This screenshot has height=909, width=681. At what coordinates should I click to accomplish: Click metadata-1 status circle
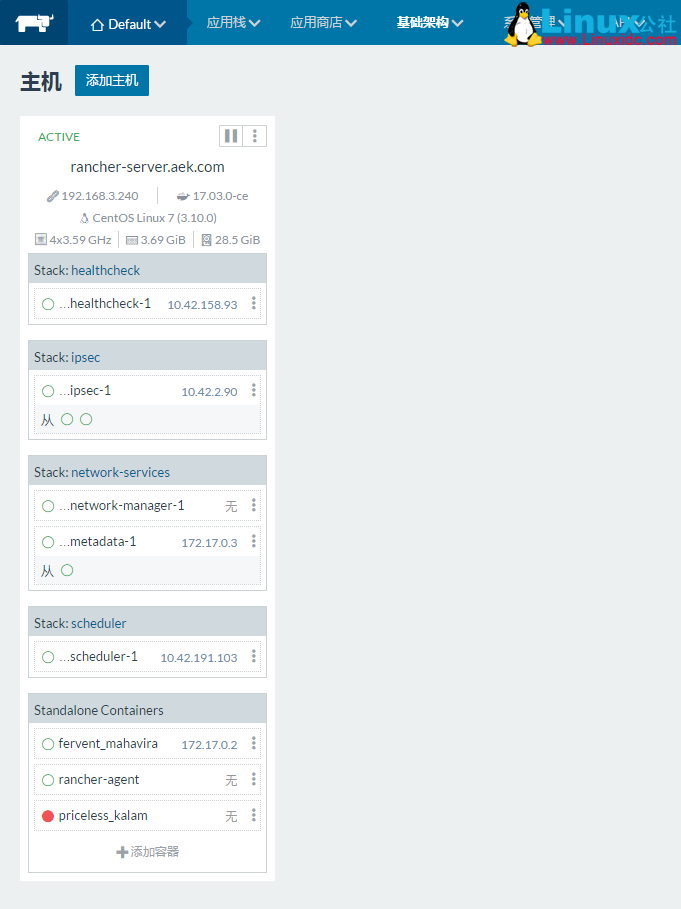(x=48, y=542)
